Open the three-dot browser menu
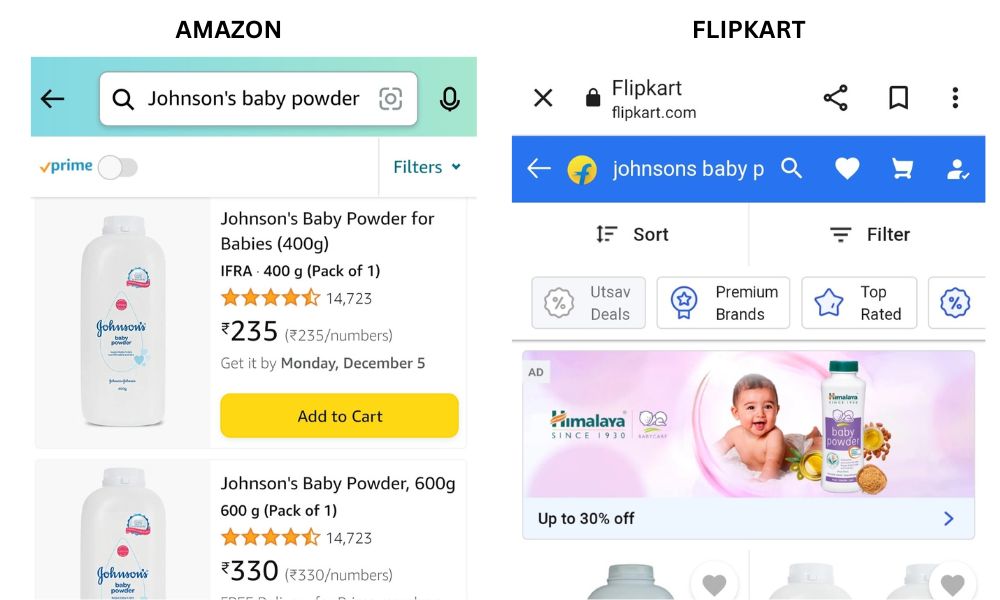1000x600 pixels. point(955,98)
